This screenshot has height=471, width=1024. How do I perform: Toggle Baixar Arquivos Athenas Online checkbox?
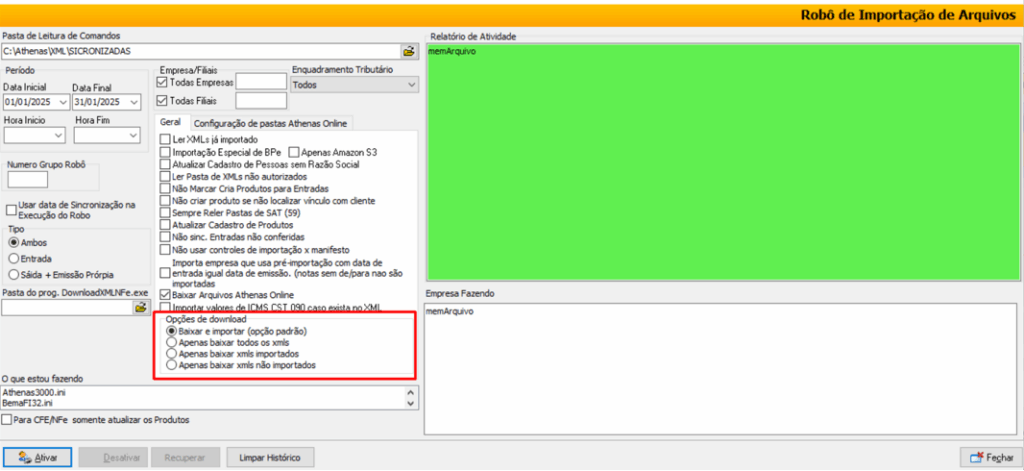click(166, 295)
